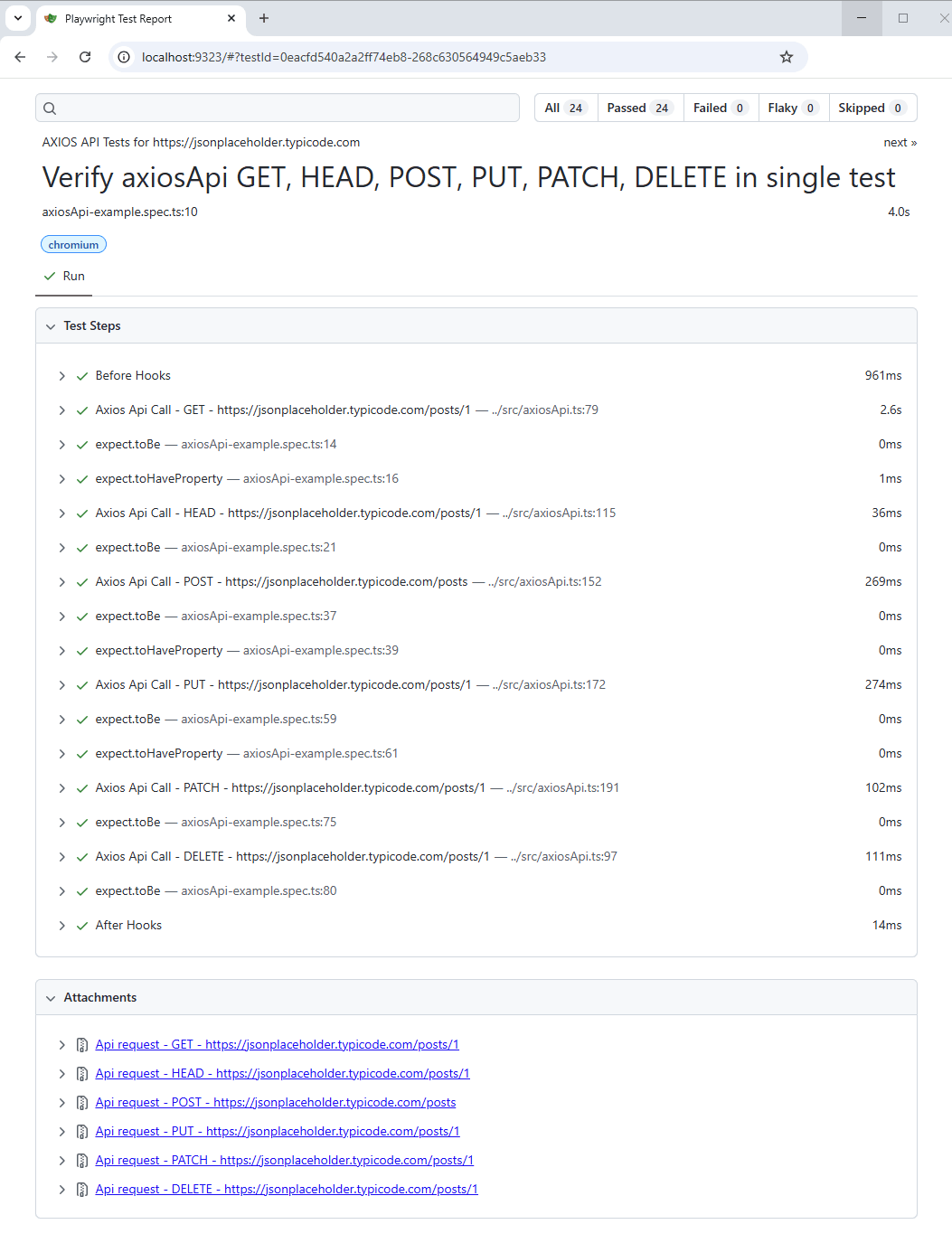Click the checkmark beside the Run tab label
This screenshot has height=1243, width=952.
pyautogui.click(x=50, y=275)
